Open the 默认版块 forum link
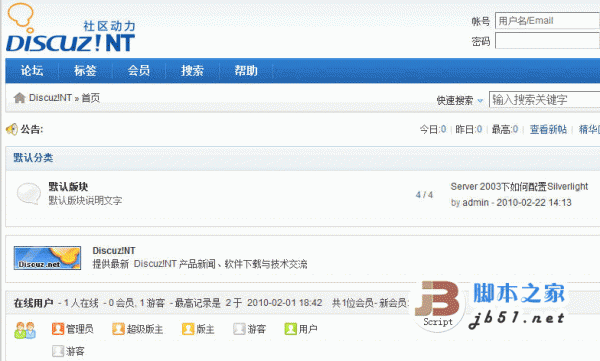This screenshot has height=361, width=600. [x=68, y=187]
